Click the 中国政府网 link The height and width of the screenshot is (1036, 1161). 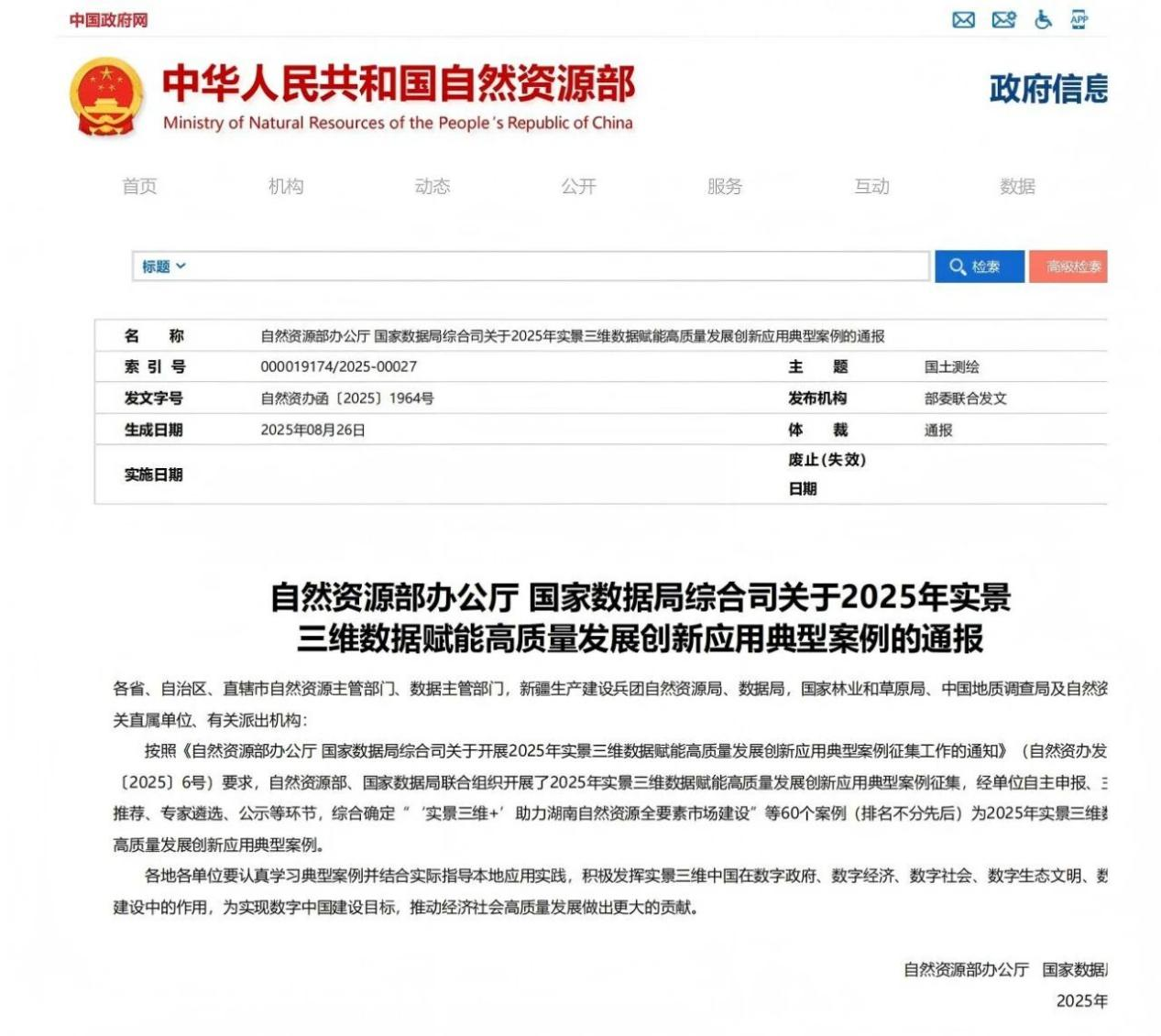point(108,20)
